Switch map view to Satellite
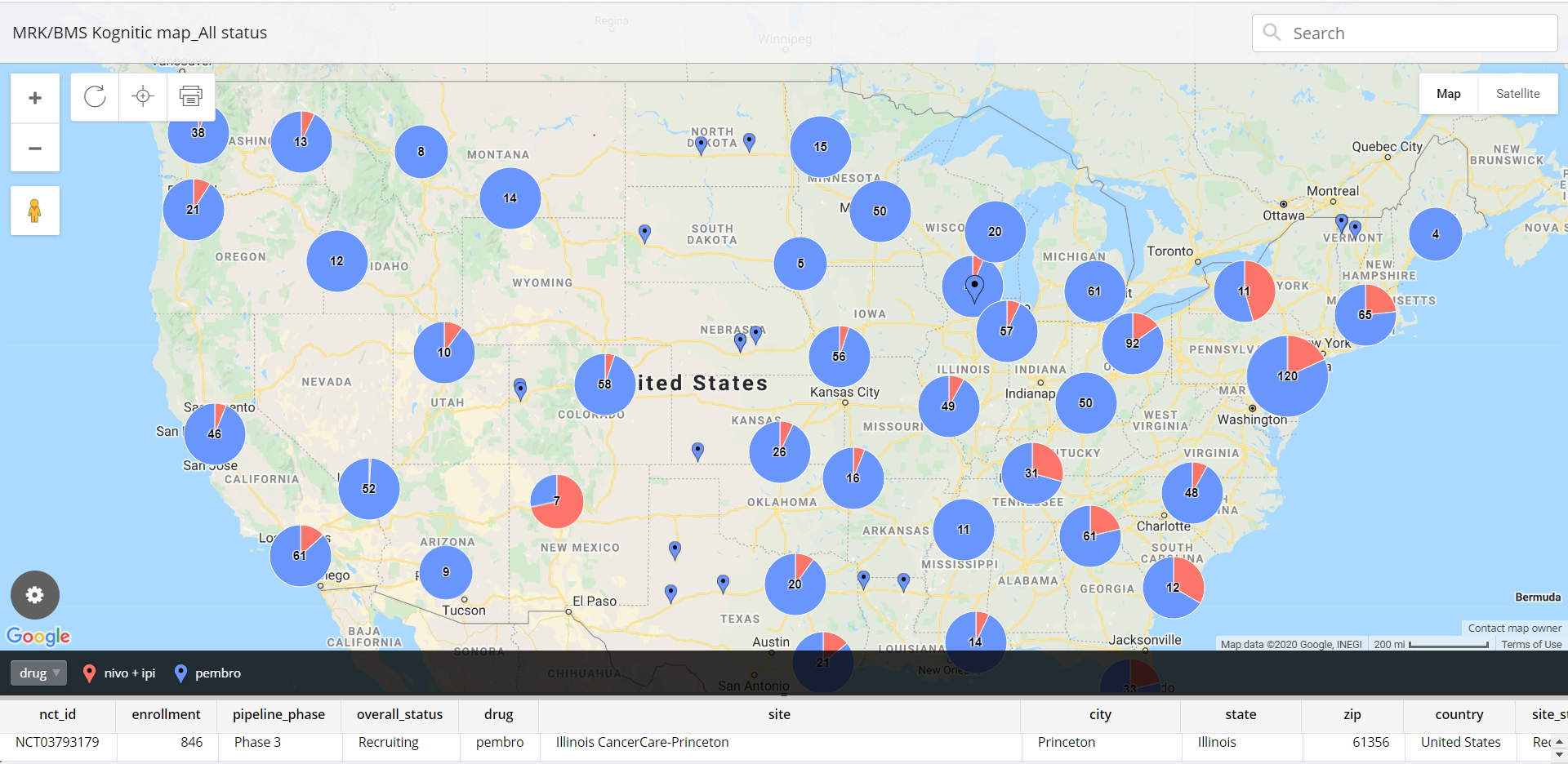 coord(1517,93)
